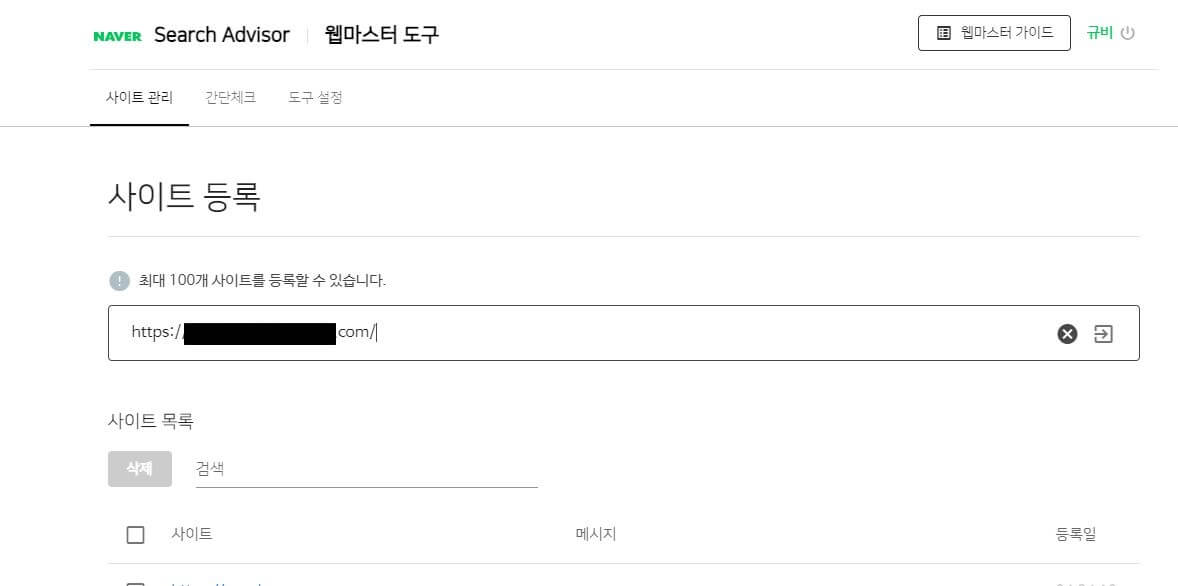Click the power/logout icon next to 규비
Viewport: 1178px width, 586px height.
pyautogui.click(x=1130, y=32)
